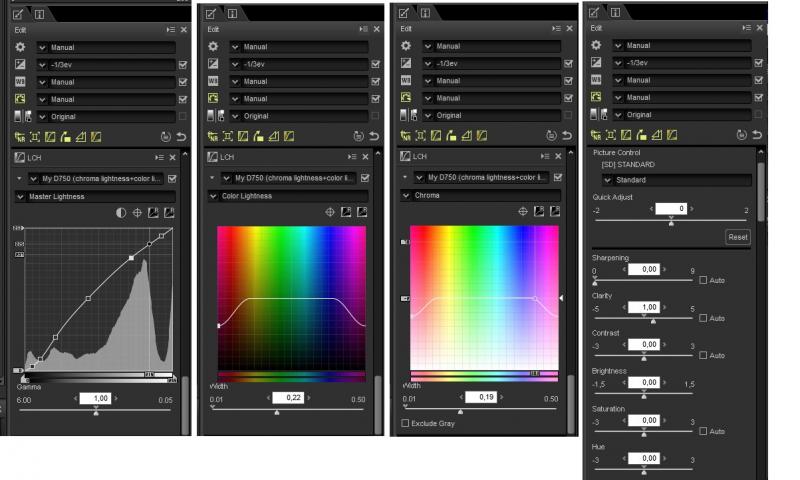Uncheck the Picture Control Manual checkbox in the Chroma panel
The height and width of the screenshot is (480, 800).
(568, 98)
